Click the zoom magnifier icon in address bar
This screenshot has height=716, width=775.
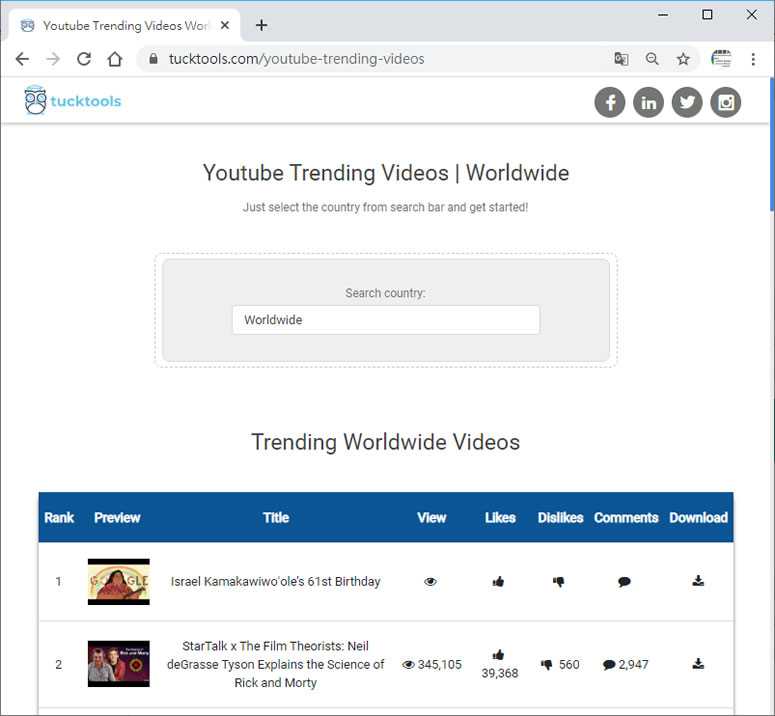[x=652, y=59]
